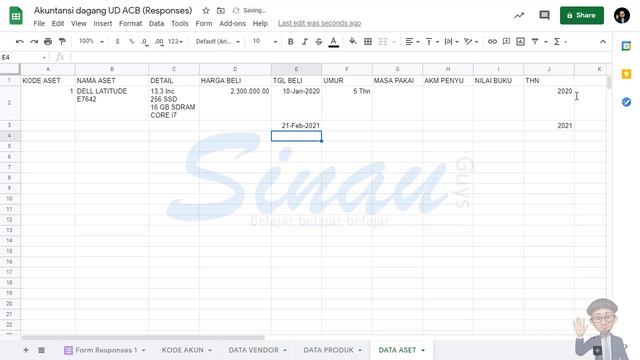This screenshot has width=640, height=360.
Task: Open text wrapping dropdown
Action: [x=451, y=42]
